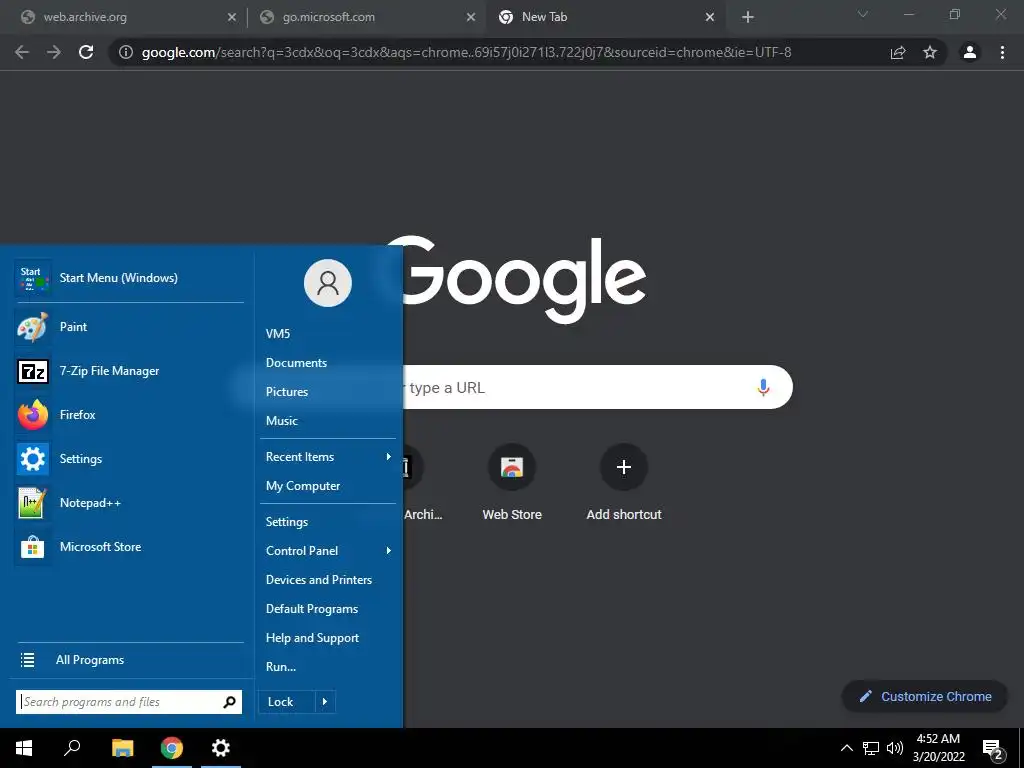Open the notification center icon

pos(992,749)
